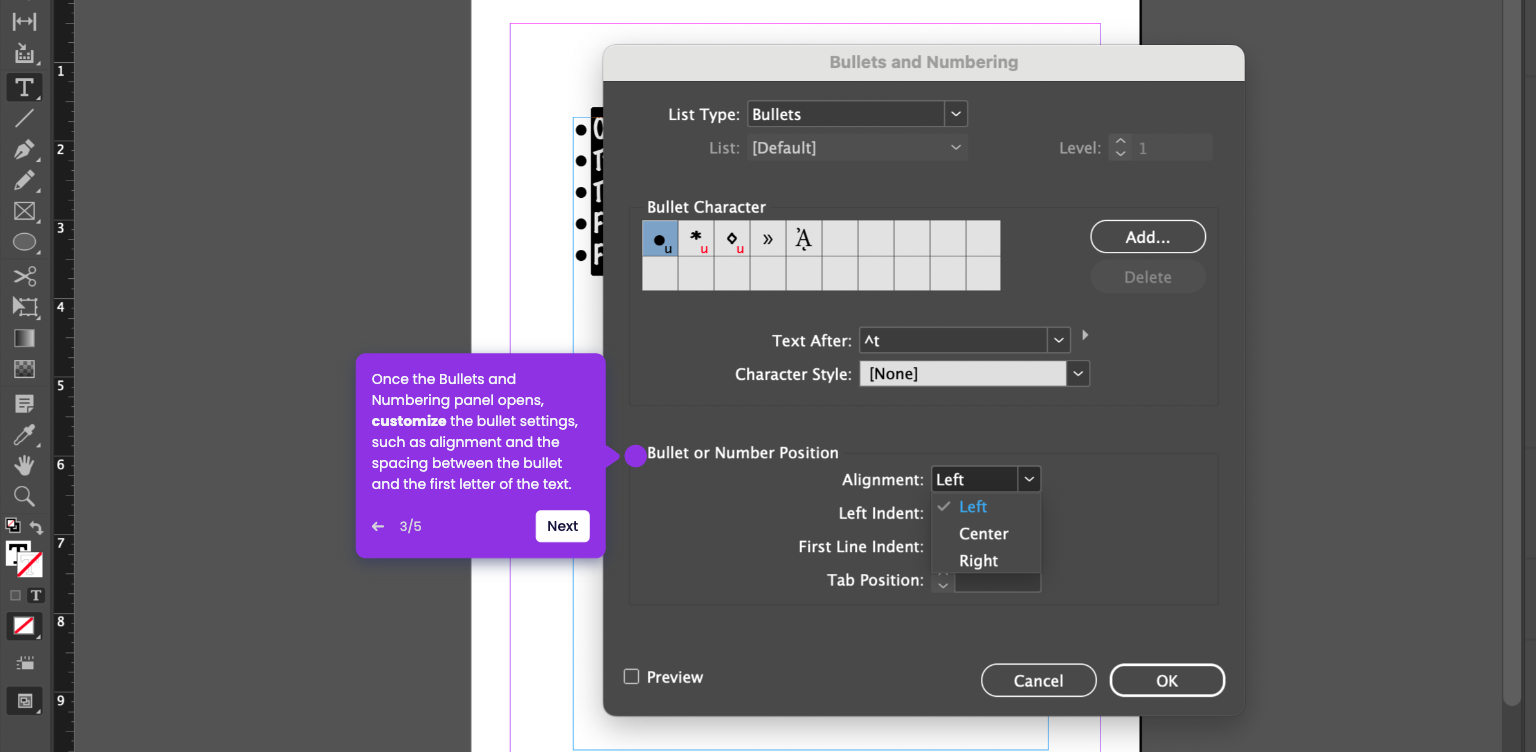The width and height of the screenshot is (1536, 752).
Task: Pick the letter A bullet character
Action: pos(804,239)
